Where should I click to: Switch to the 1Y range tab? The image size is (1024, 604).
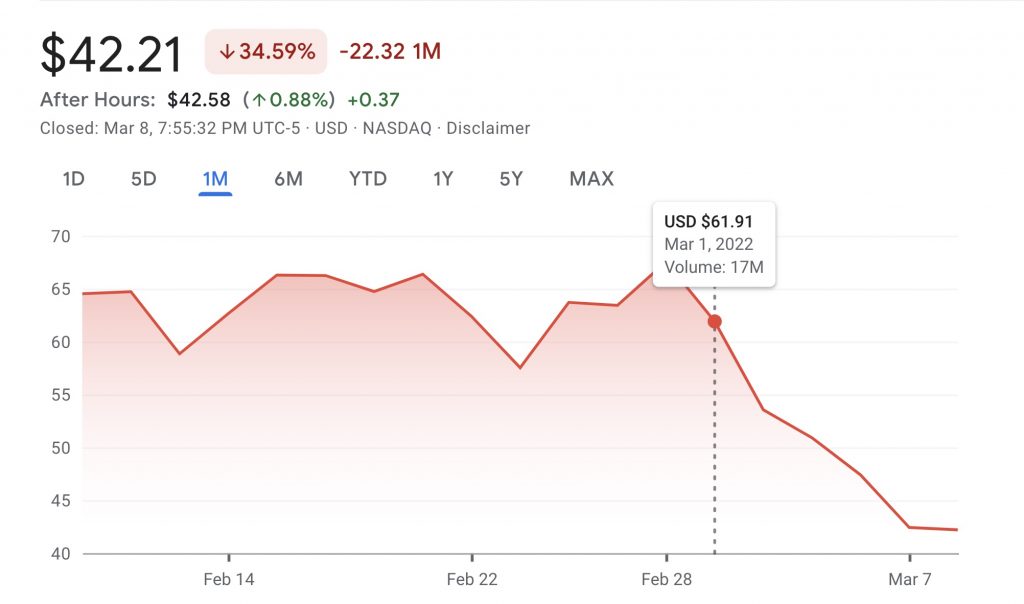pos(443,180)
